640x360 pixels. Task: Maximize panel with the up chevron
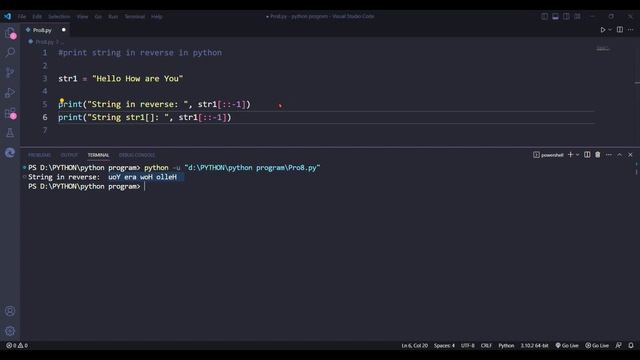(x=619, y=155)
